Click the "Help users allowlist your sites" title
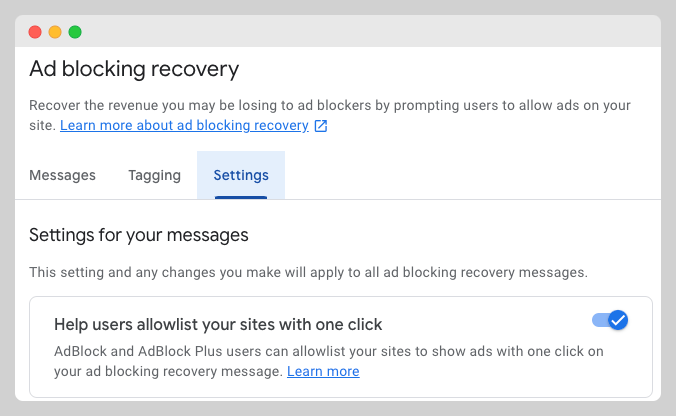The height and width of the screenshot is (416, 676). point(218,324)
